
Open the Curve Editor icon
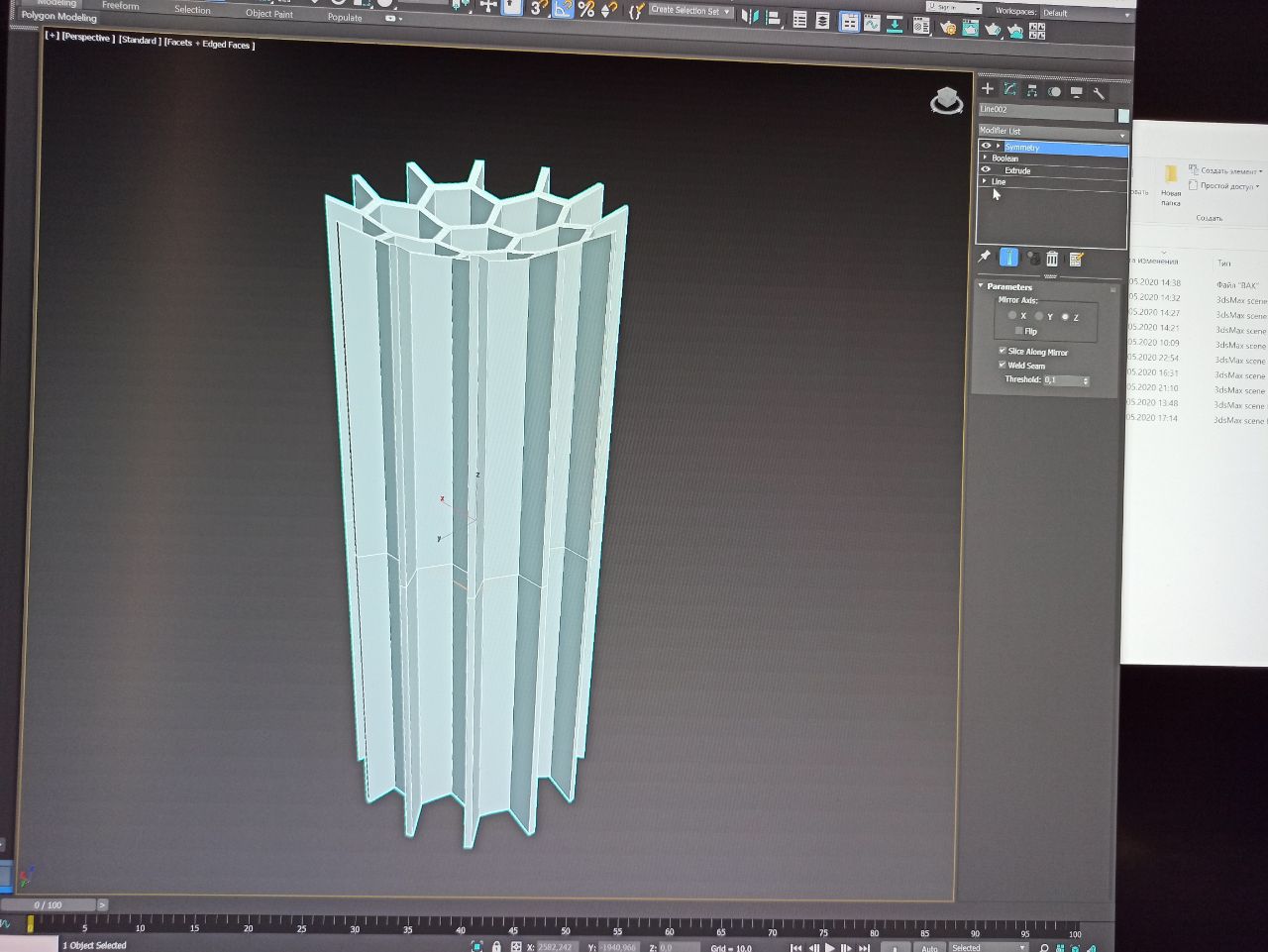coord(872,23)
